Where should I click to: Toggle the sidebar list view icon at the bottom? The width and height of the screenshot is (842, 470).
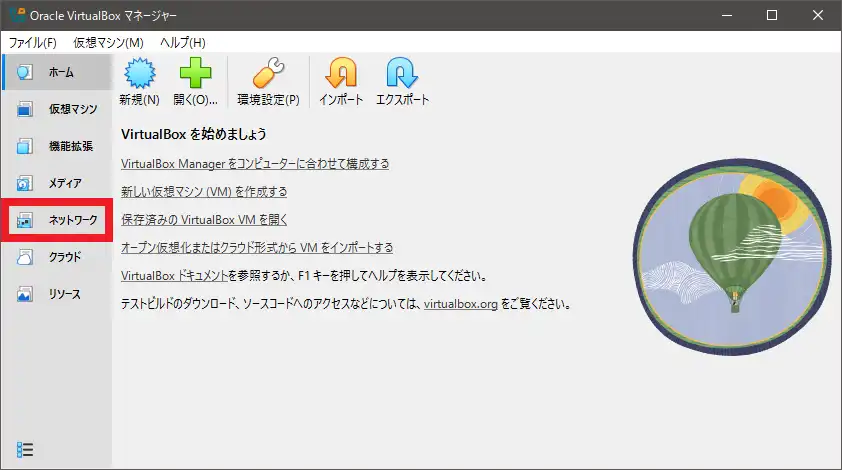click(x=25, y=450)
